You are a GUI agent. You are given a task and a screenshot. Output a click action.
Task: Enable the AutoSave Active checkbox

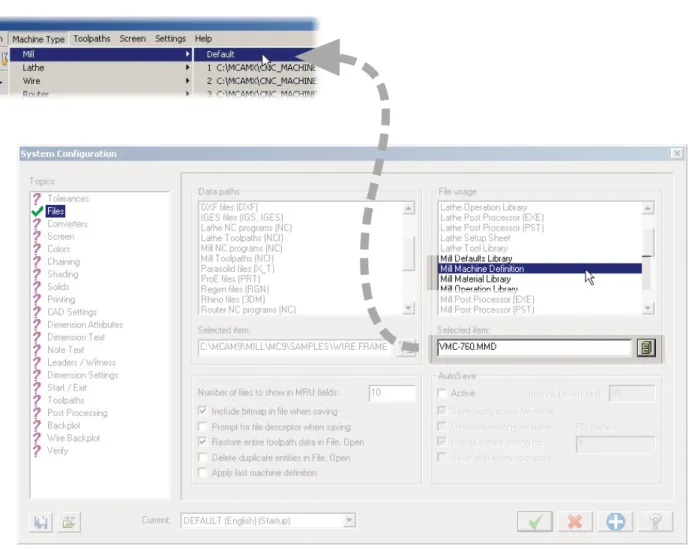click(442, 393)
